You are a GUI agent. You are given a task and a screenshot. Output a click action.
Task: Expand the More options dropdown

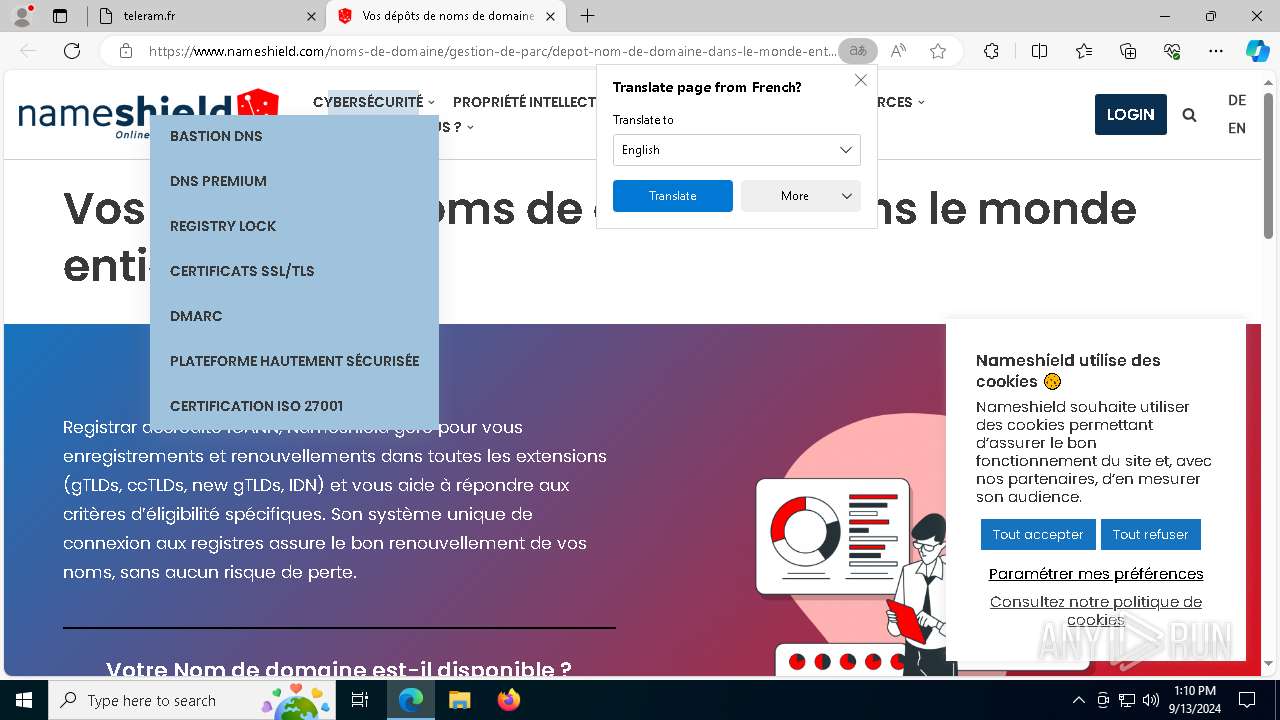pos(800,196)
